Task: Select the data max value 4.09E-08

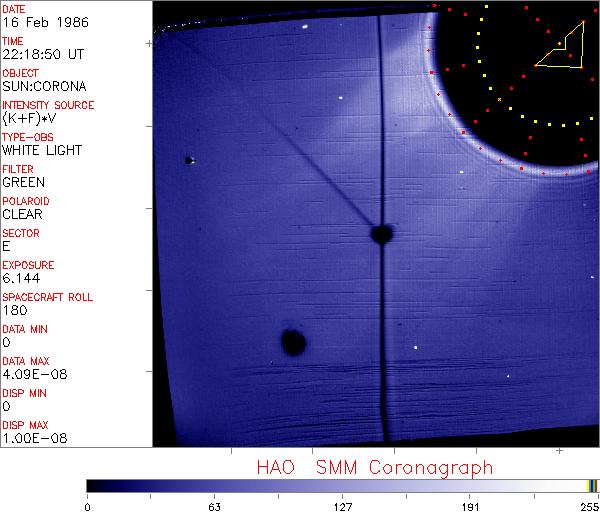Action: tap(31, 374)
